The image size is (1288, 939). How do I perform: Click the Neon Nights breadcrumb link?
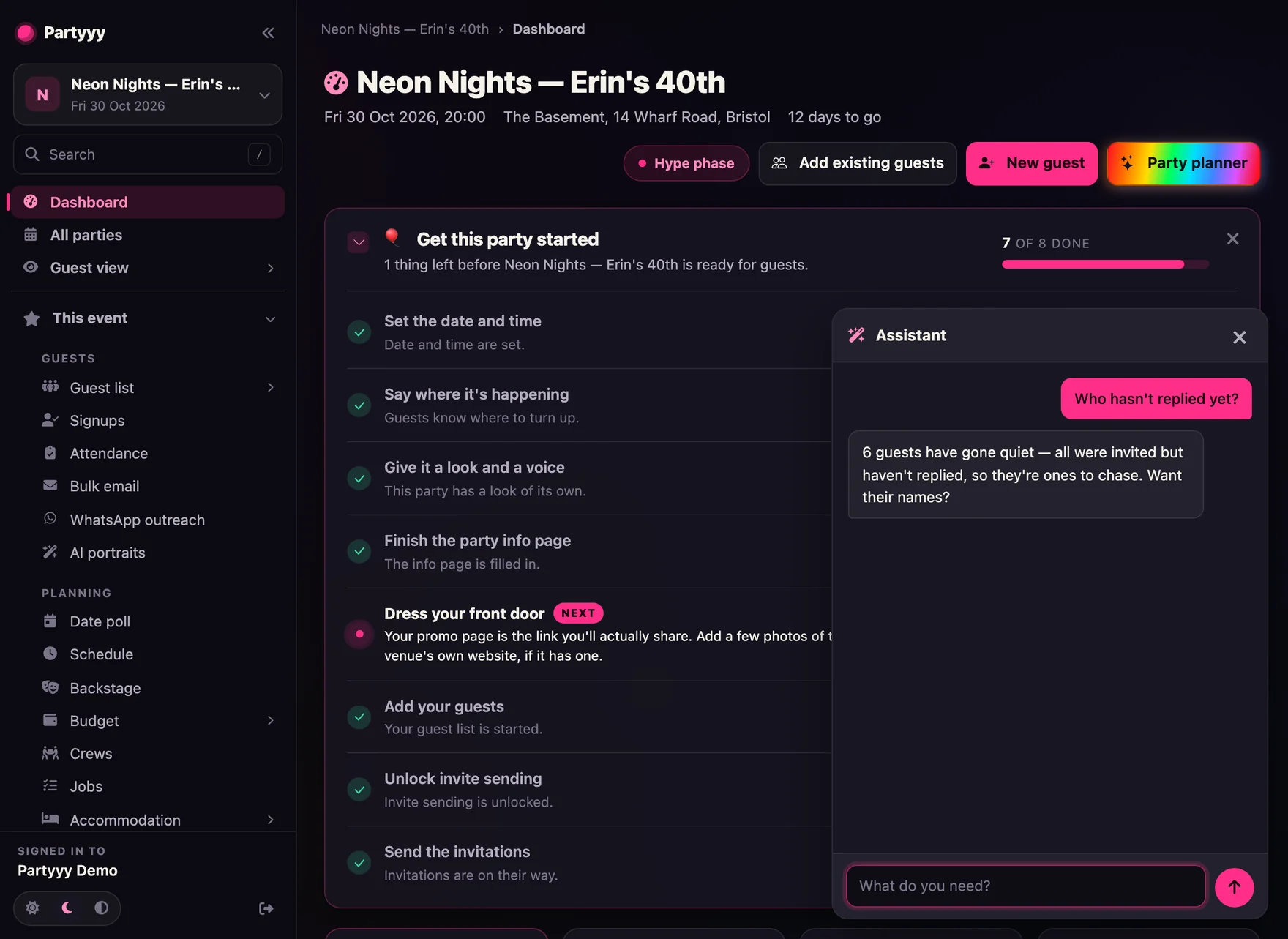coord(405,29)
